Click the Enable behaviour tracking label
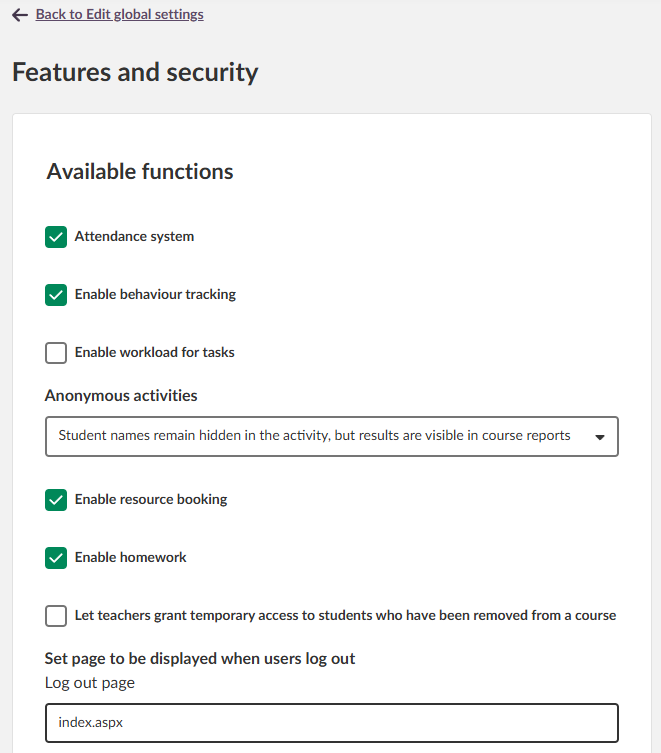The width and height of the screenshot is (661, 753). [155, 295]
